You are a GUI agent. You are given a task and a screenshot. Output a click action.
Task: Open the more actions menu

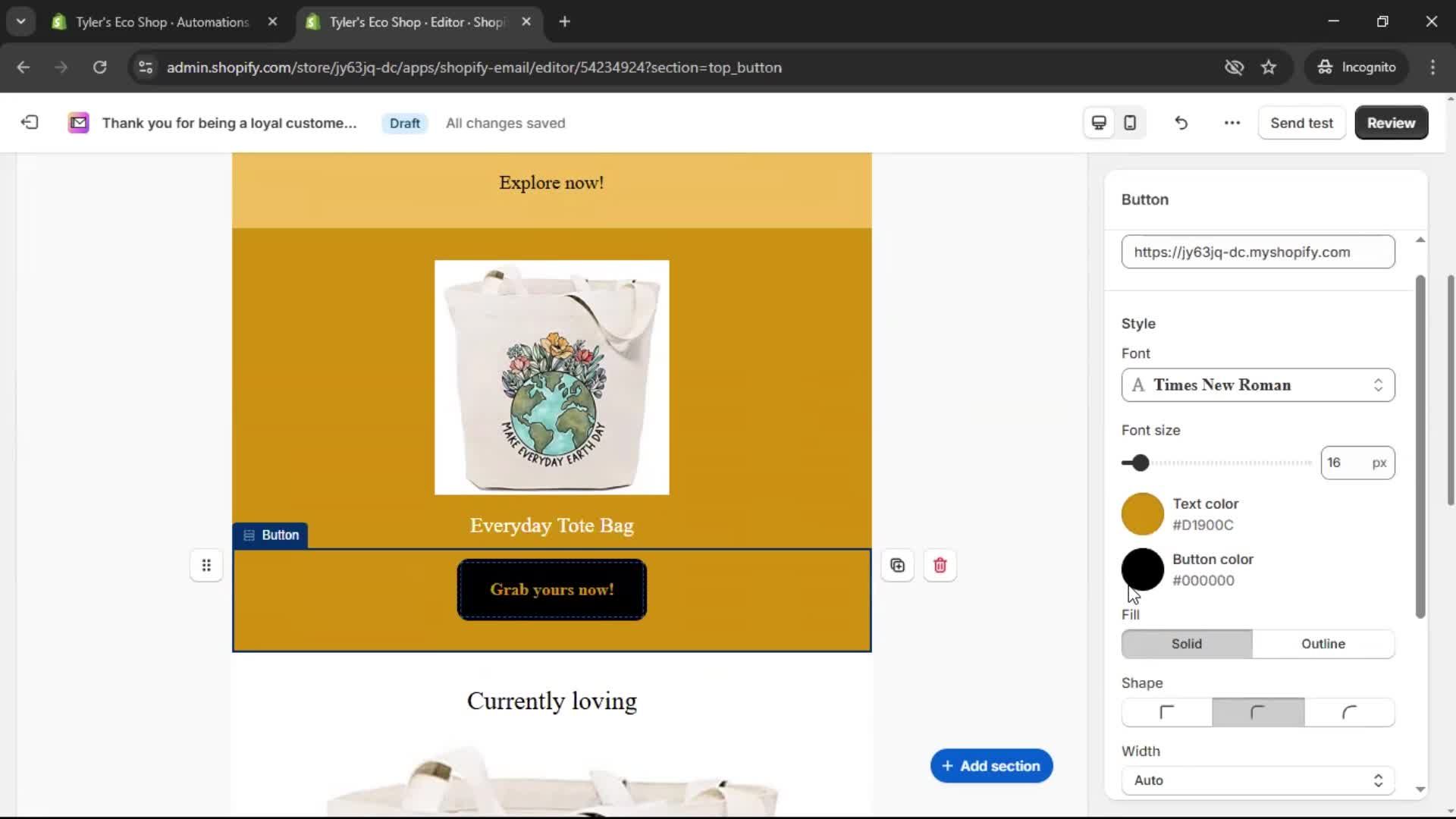1231,122
